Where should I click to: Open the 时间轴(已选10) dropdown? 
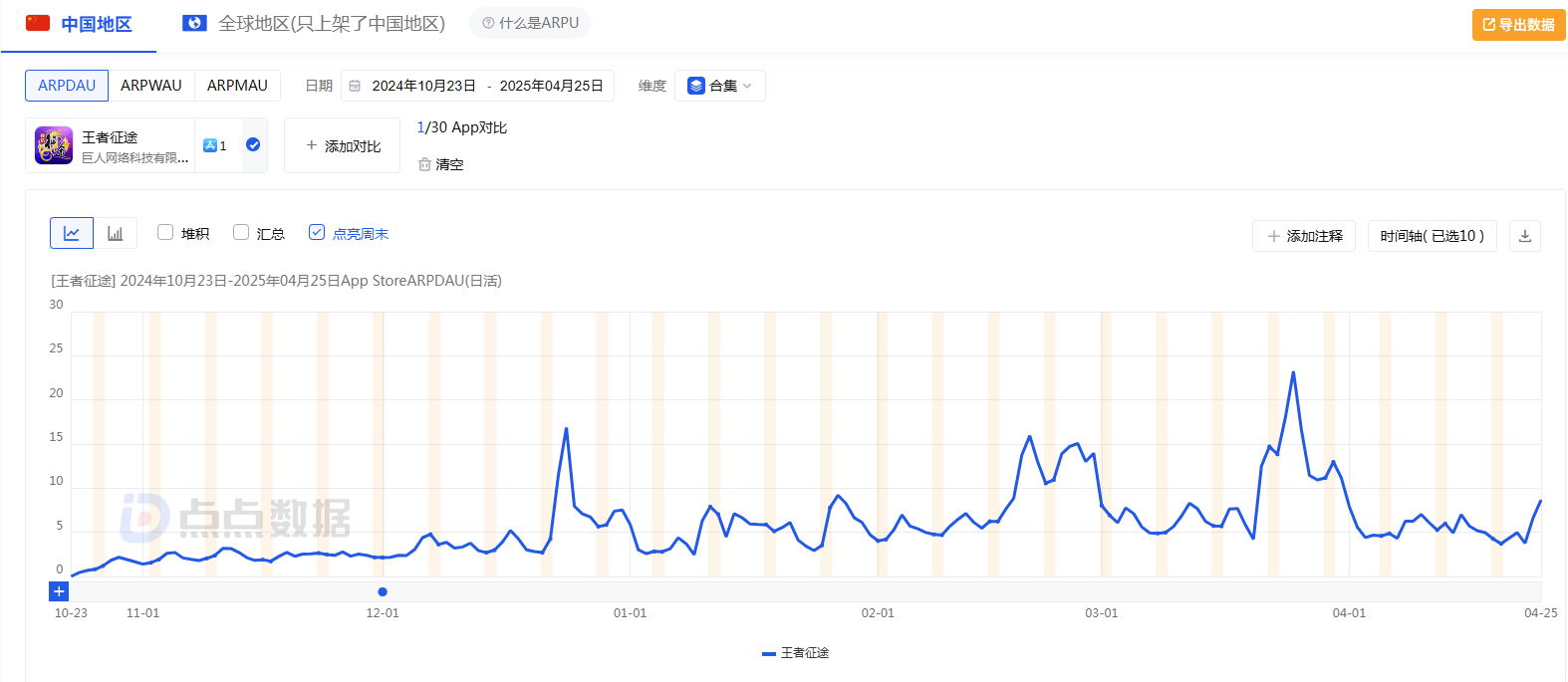(x=1432, y=236)
